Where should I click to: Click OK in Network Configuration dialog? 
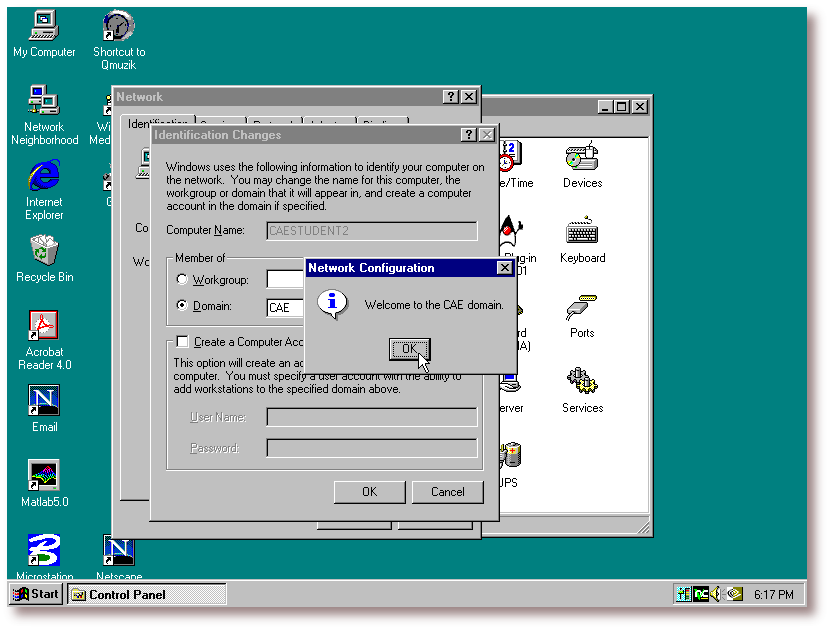pyautogui.click(x=409, y=349)
